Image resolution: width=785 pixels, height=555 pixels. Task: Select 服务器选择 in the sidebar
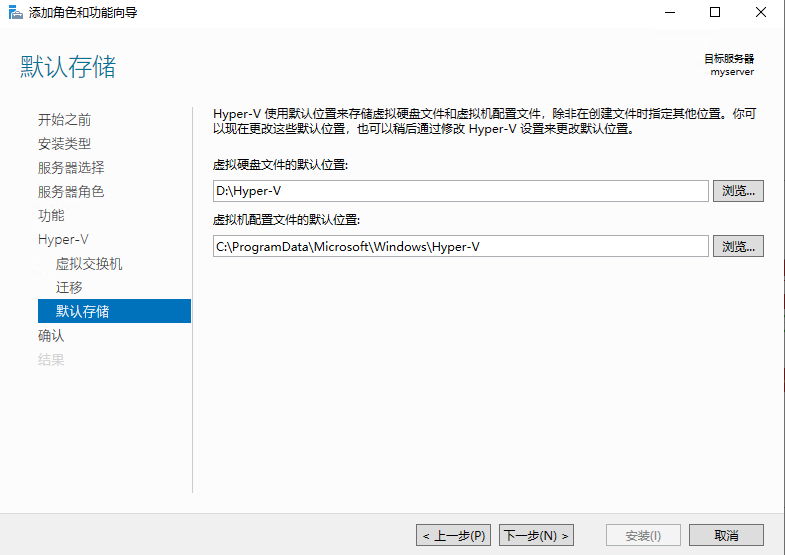click(71, 168)
